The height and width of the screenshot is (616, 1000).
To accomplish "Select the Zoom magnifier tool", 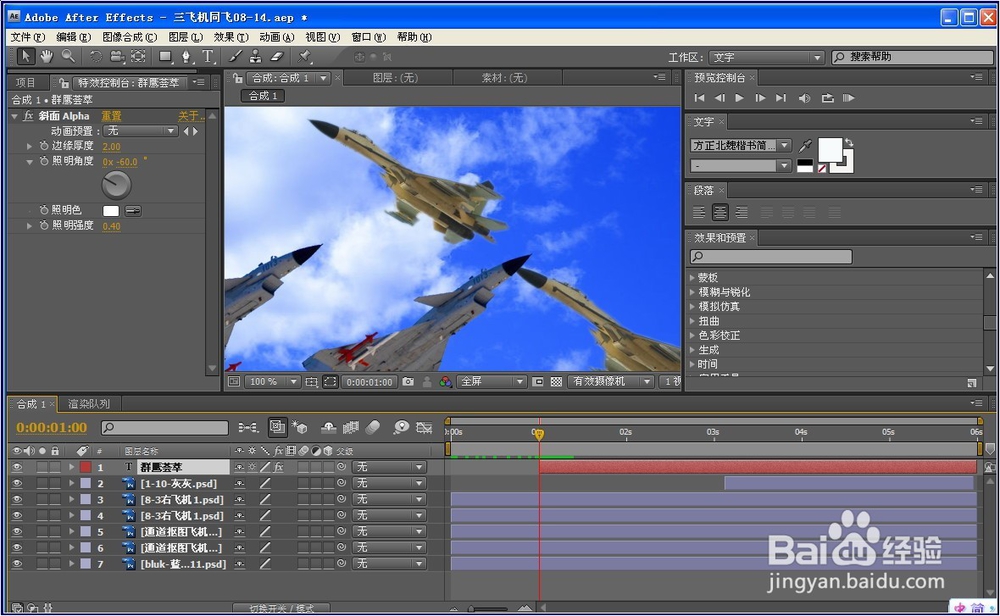I will [x=68, y=57].
